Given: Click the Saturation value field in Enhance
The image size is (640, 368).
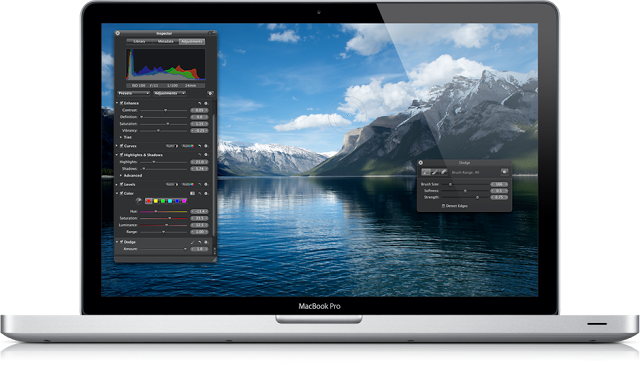Looking at the screenshot, I should pyautogui.click(x=200, y=124).
